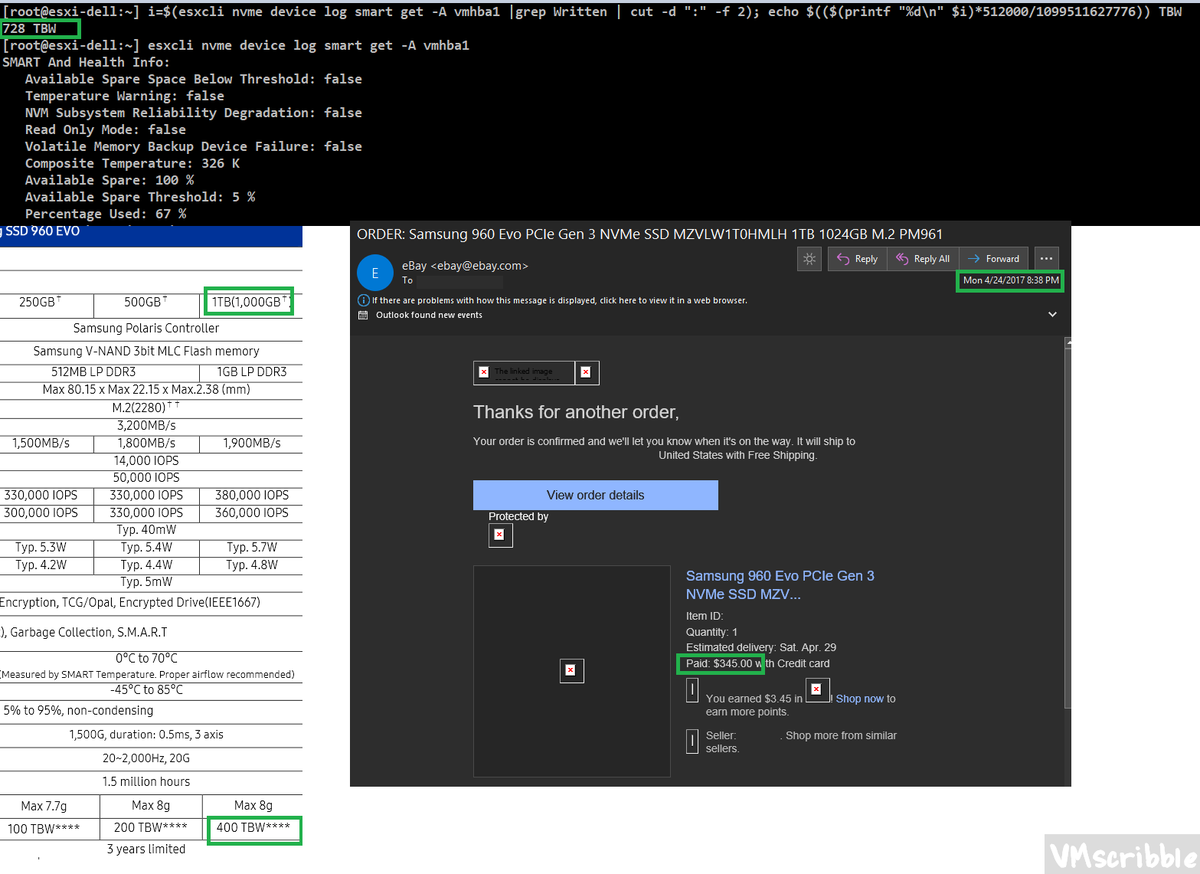The width and height of the screenshot is (1200, 874).
Task: Click the 1GB LP DDR3 cell
Action: [251, 372]
